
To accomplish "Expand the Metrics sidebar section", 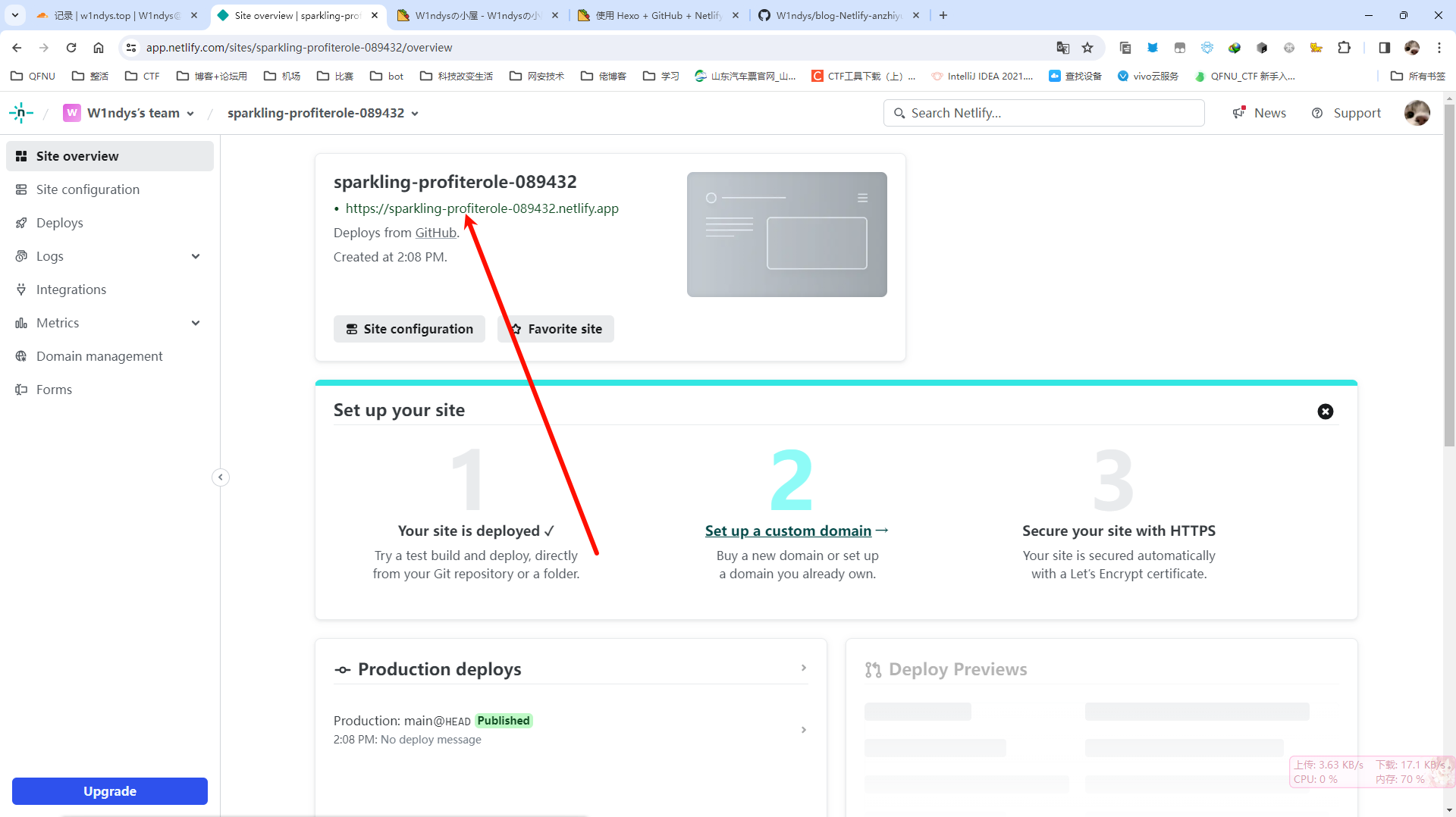I will 196,323.
